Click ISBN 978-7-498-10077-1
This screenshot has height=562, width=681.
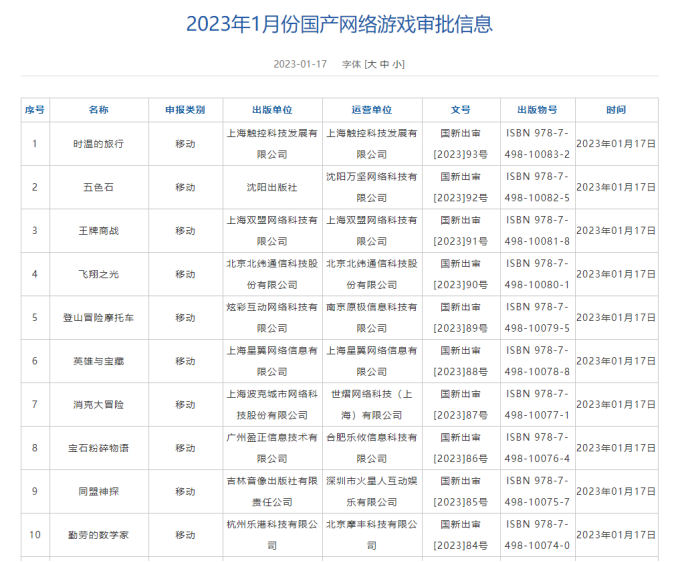coord(537,404)
